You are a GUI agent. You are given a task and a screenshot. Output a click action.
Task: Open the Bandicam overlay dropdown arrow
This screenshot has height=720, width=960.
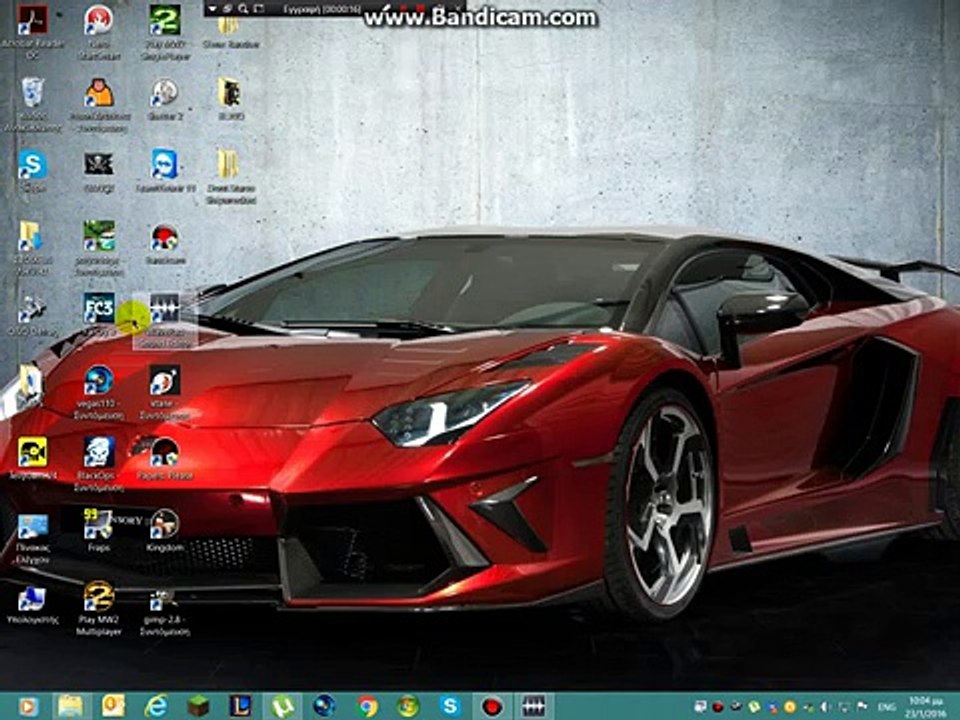212,9
